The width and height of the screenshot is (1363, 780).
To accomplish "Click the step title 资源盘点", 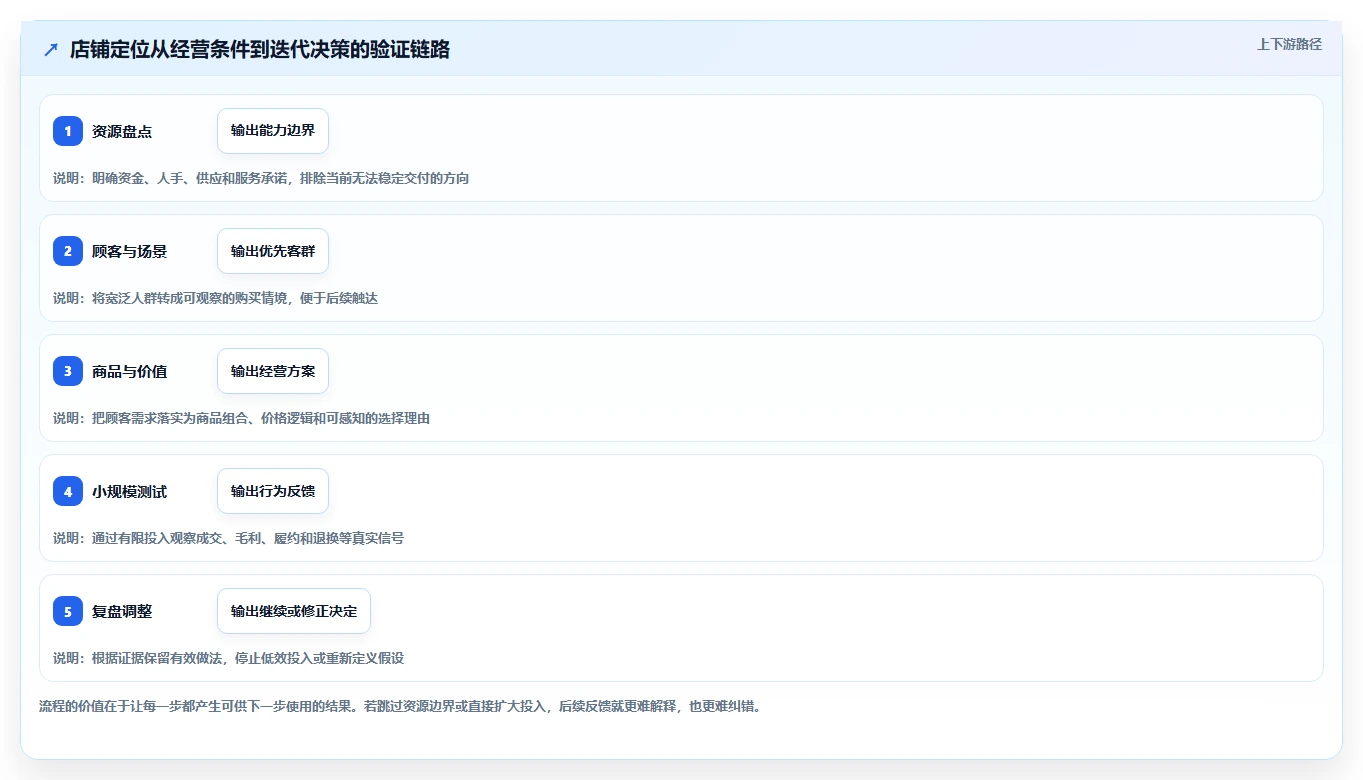I will tap(122, 131).
